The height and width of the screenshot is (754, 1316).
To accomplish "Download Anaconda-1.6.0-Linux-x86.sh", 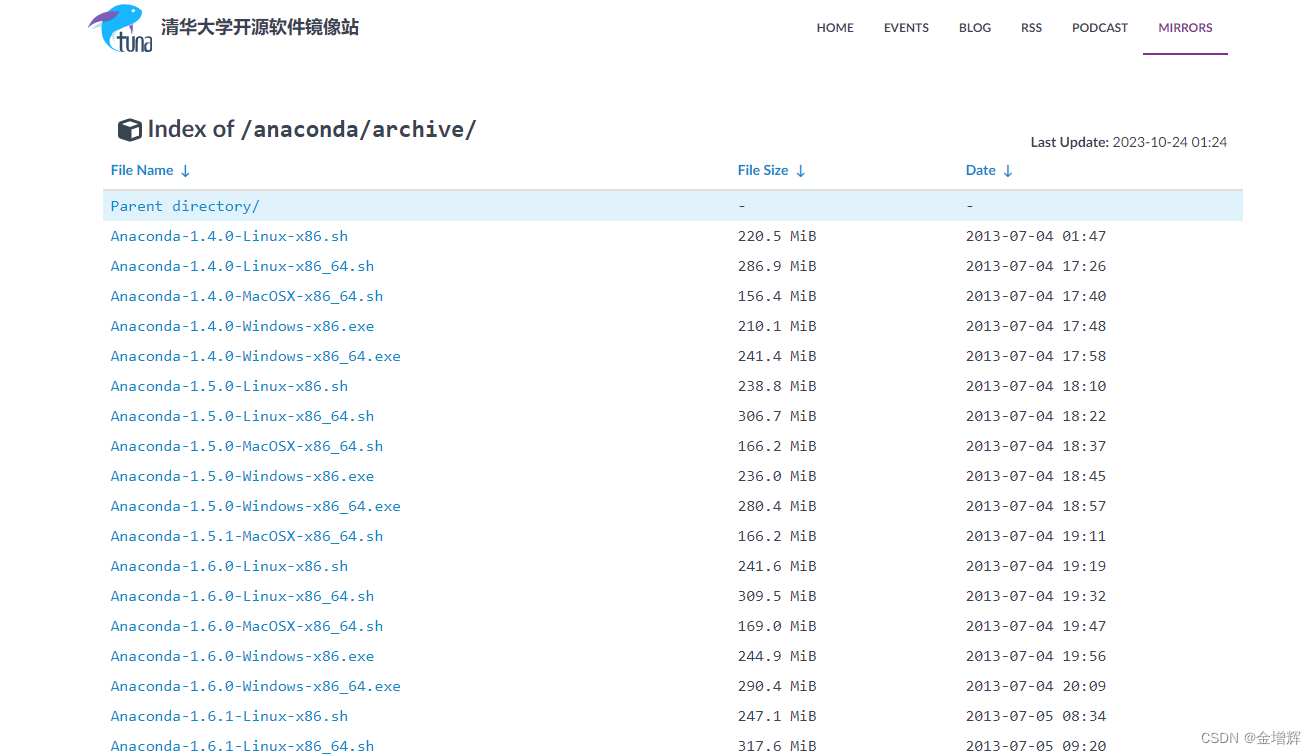I will click(229, 566).
